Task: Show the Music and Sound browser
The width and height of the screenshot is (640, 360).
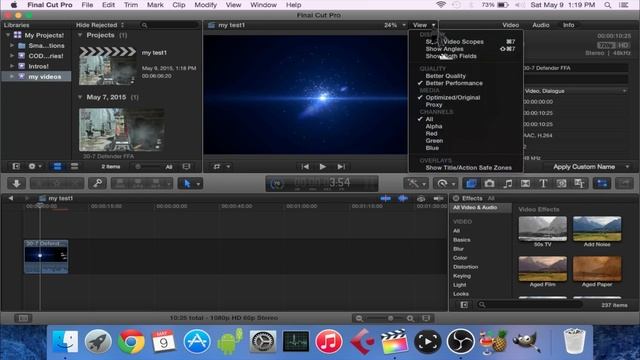Action: [x=507, y=184]
